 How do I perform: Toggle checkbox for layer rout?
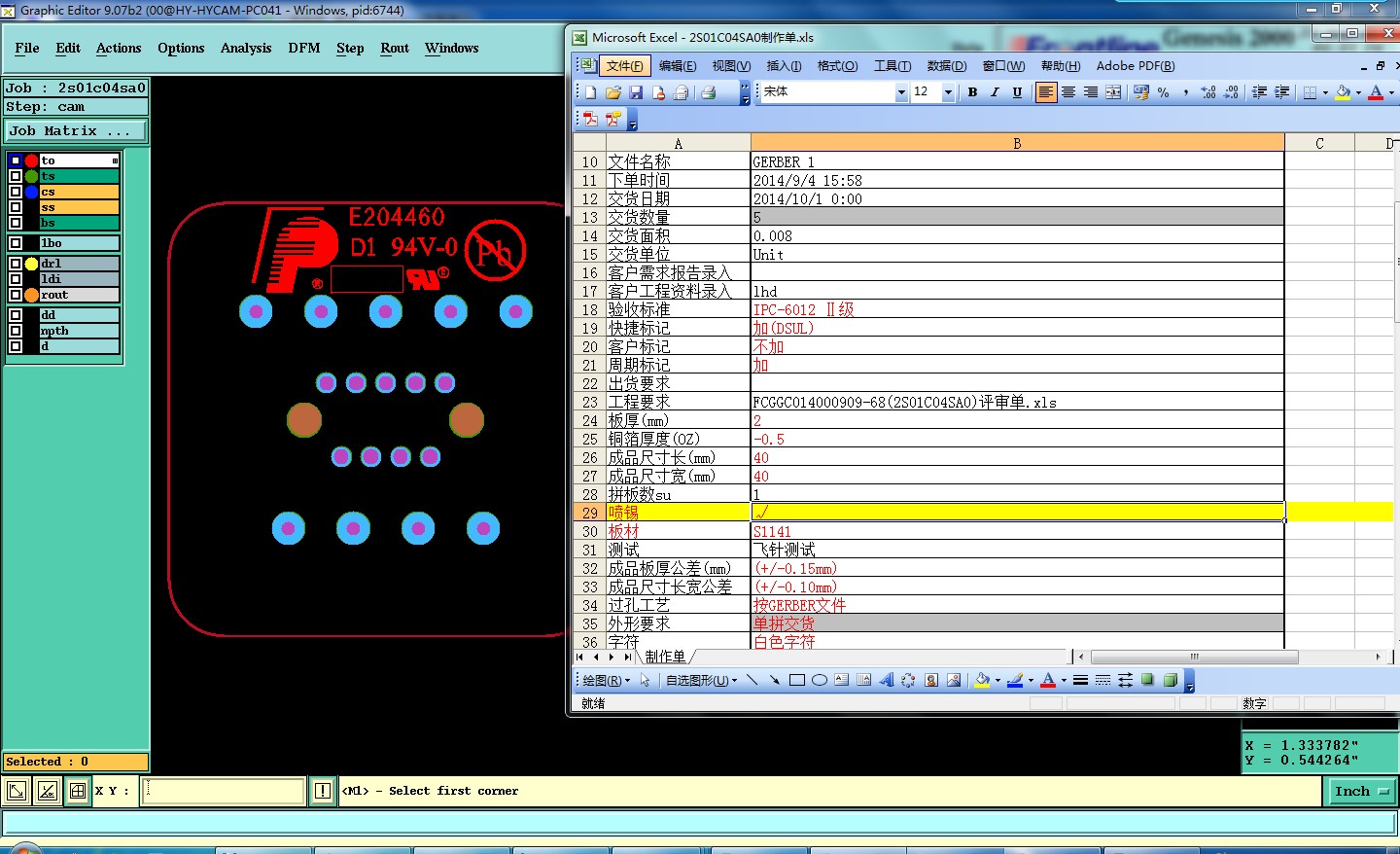pyautogui.click(x=16, y=295)
